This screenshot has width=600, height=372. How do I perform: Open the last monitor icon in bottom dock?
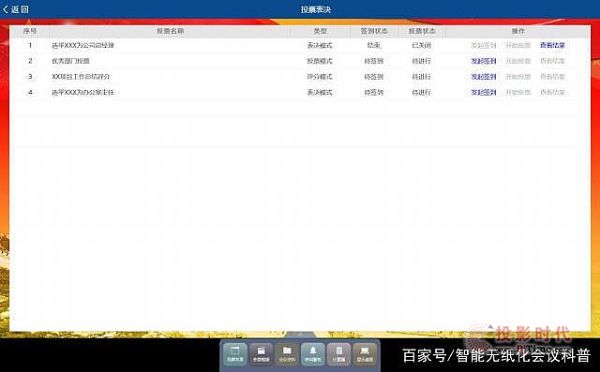tap(365, 354)
